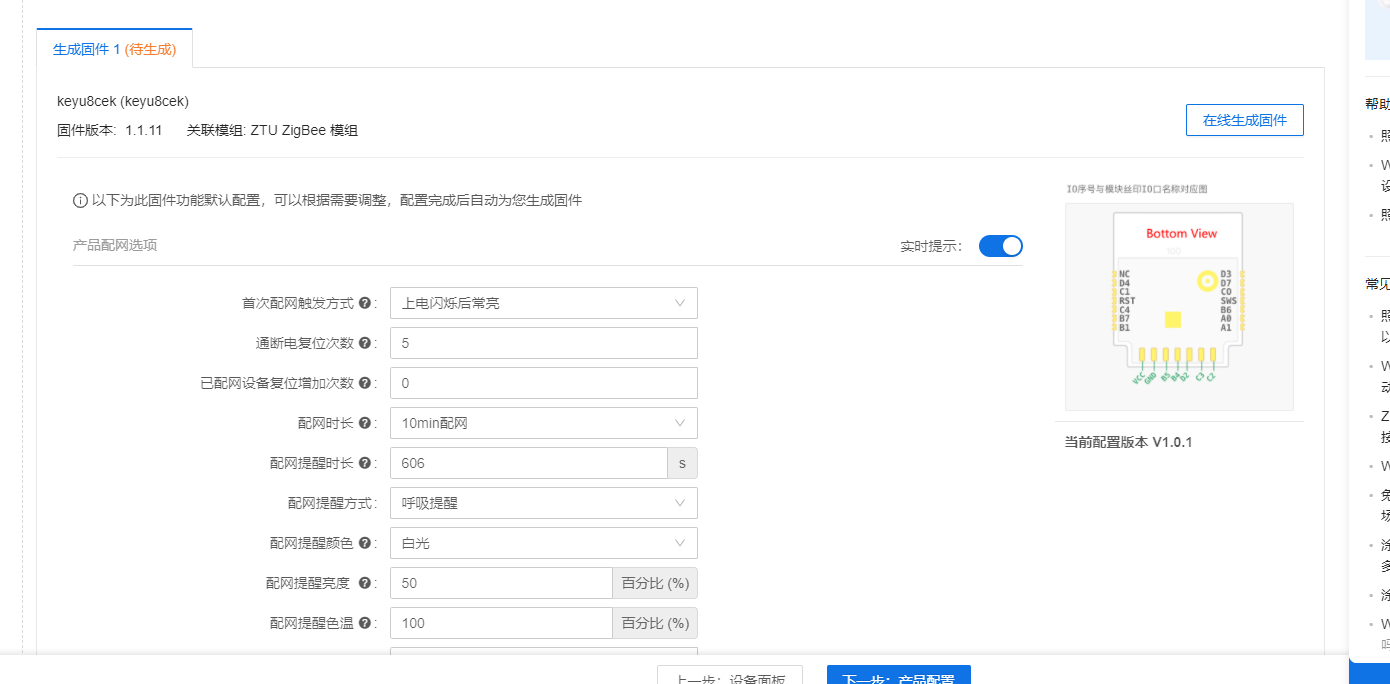Click help icon next to 配网提醒颜色
The height and width of the screenshot is (684, 1390).
pos(366,543)
